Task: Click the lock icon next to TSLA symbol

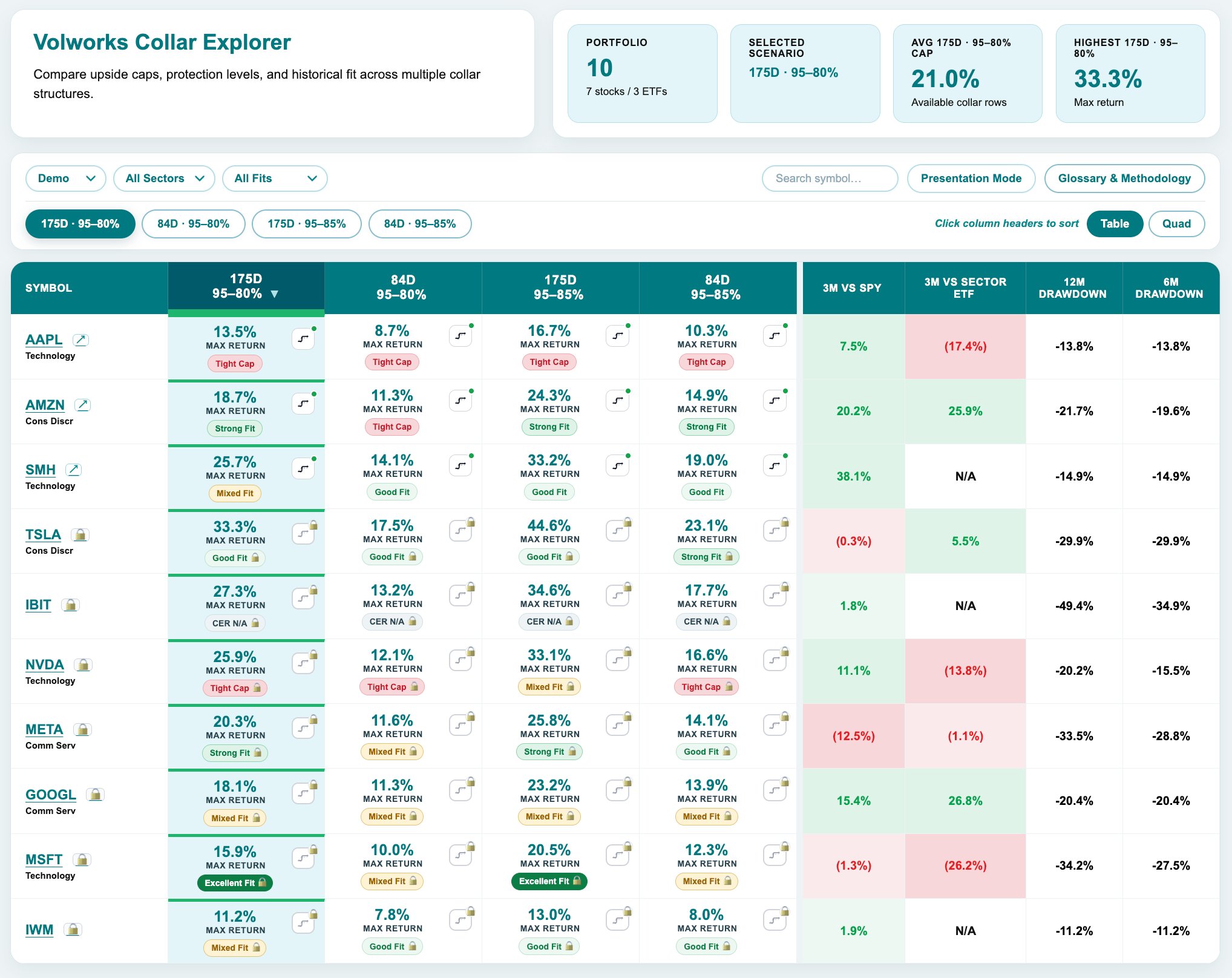Action: [x=80, y=534]
